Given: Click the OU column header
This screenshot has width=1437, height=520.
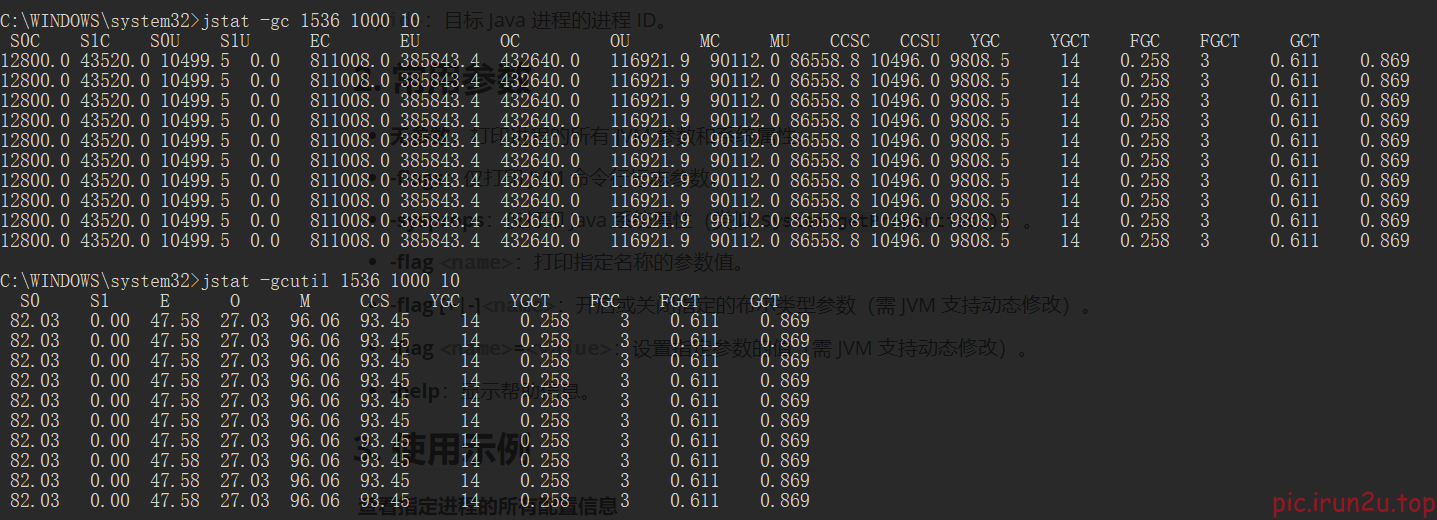Looking at the screenshot, I should (x=620, y=41).
